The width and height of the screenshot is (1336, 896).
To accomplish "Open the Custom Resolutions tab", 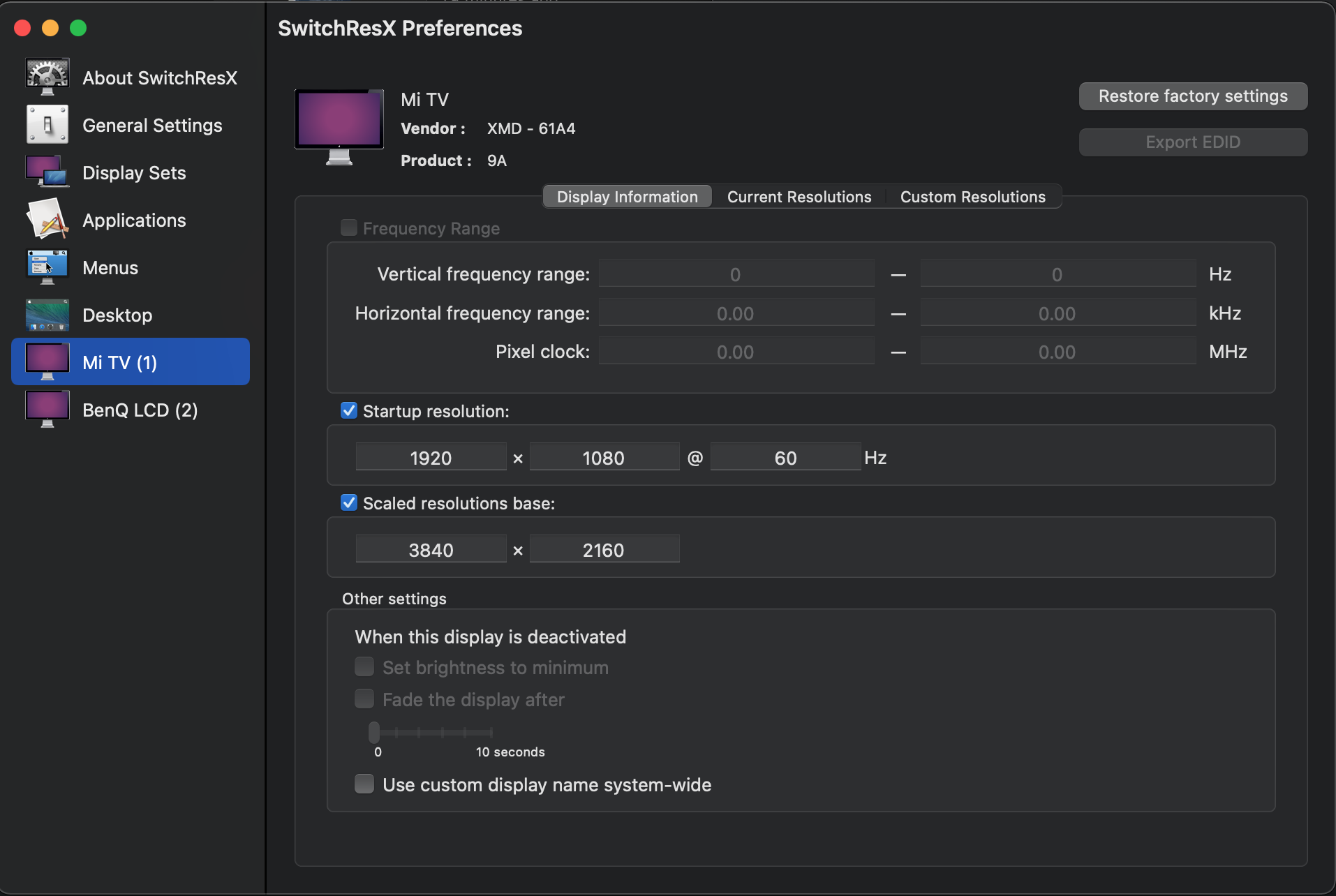I will click(x=972, y=197).
